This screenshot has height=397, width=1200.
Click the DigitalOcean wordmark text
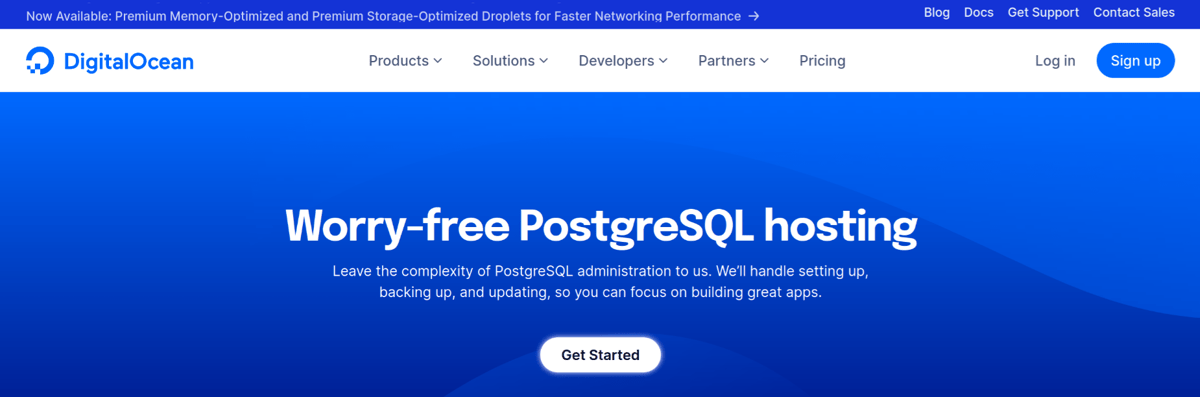click(128, 61)
